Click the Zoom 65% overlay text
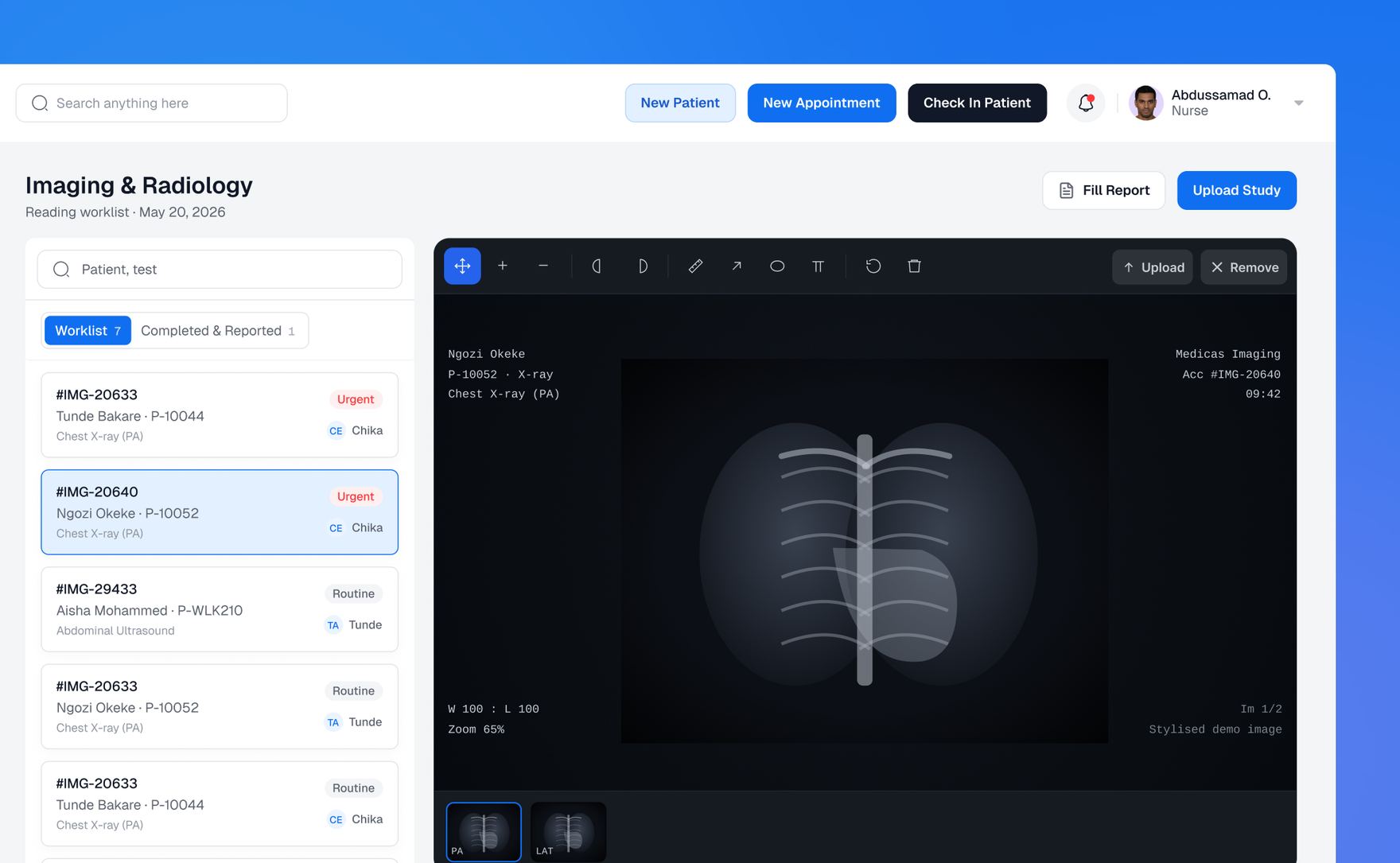Viewport: 1400px width, 863px height. [x=476, y=729]
